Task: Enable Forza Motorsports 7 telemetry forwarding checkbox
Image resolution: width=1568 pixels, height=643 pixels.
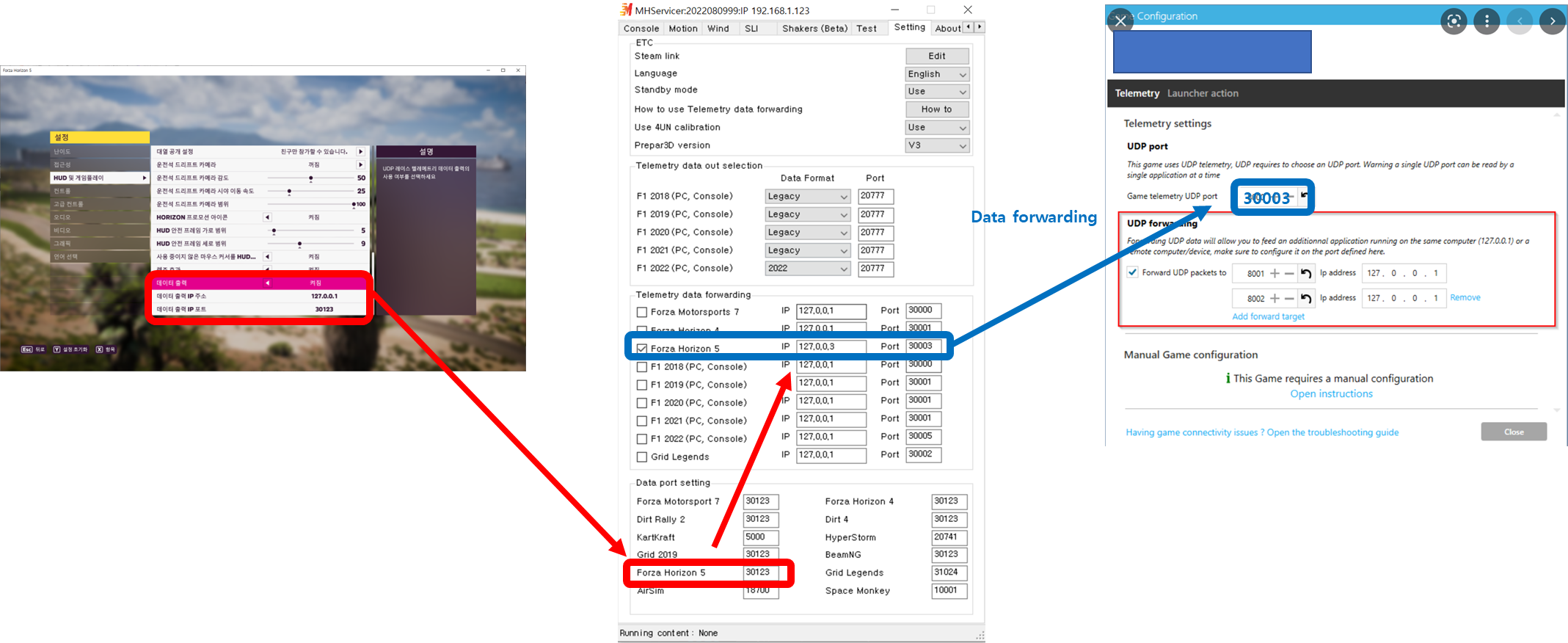Action: click(642, 313)
